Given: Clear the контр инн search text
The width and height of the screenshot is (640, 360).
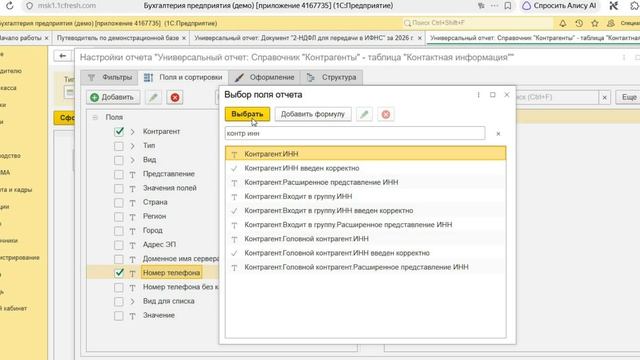Looking at the screenshot, I should tap(498, 133).
